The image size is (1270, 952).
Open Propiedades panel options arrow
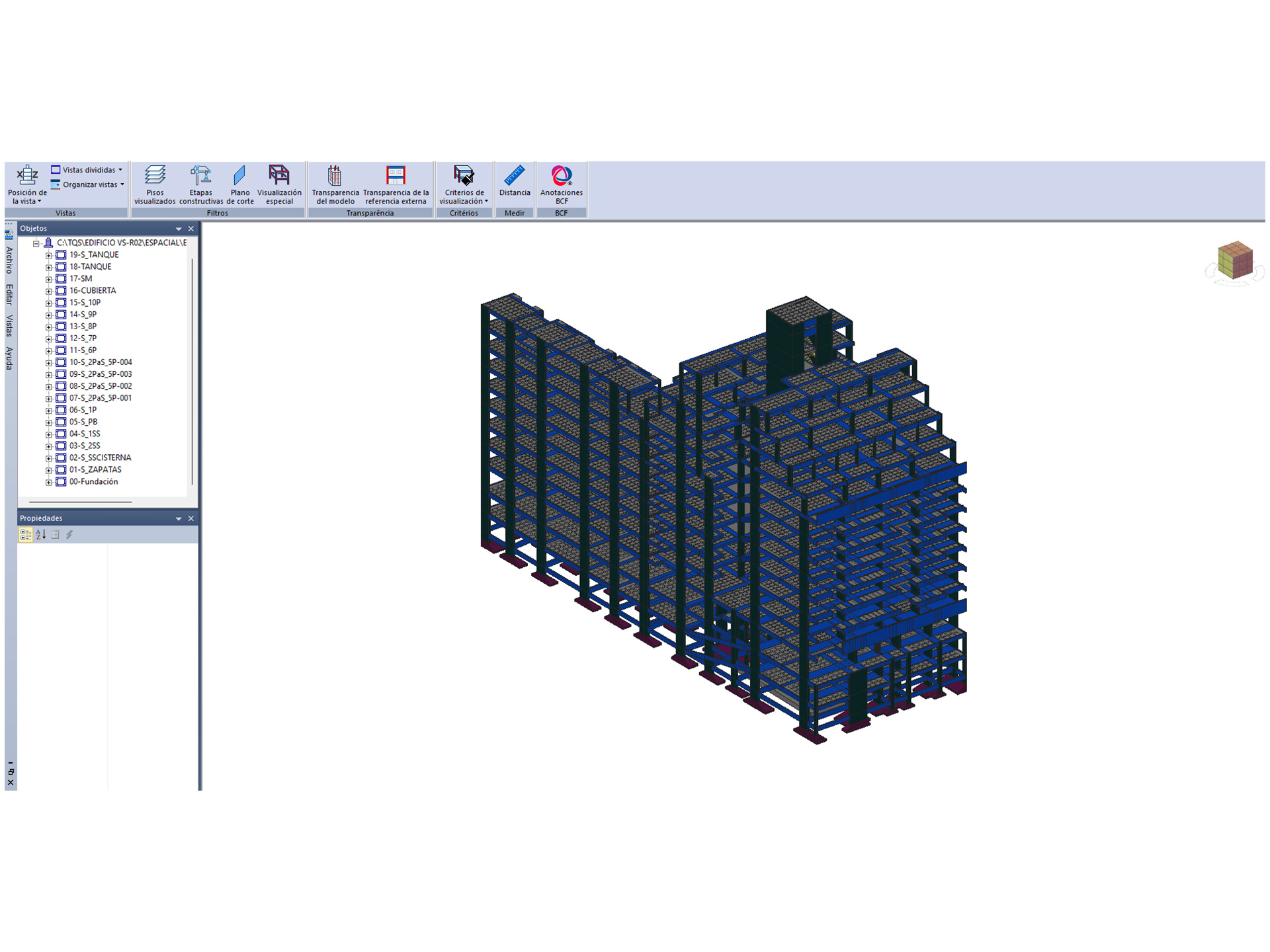(x=179, y=519)
